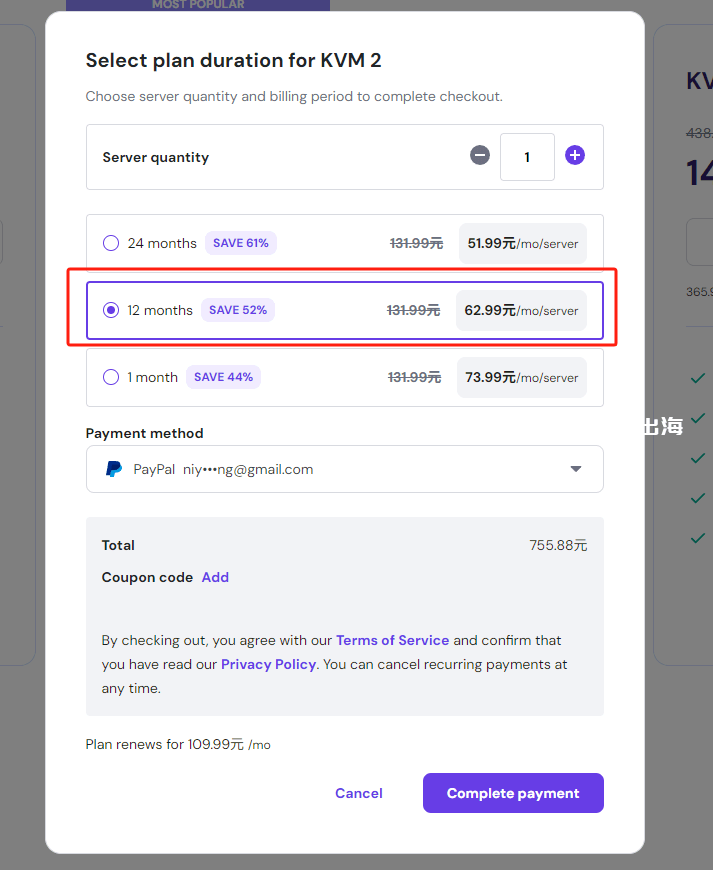This screenshot has width=713, height=870.
Task: Increase server quantity with plus icon
Action: pos(575,156)
